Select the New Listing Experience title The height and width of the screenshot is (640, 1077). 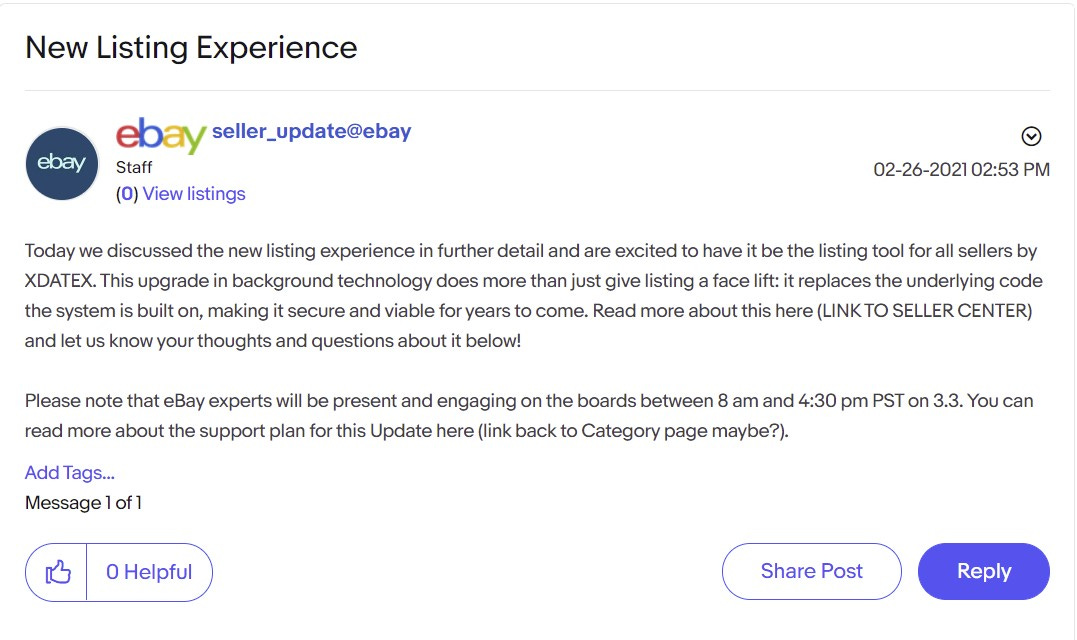[191, 47]
